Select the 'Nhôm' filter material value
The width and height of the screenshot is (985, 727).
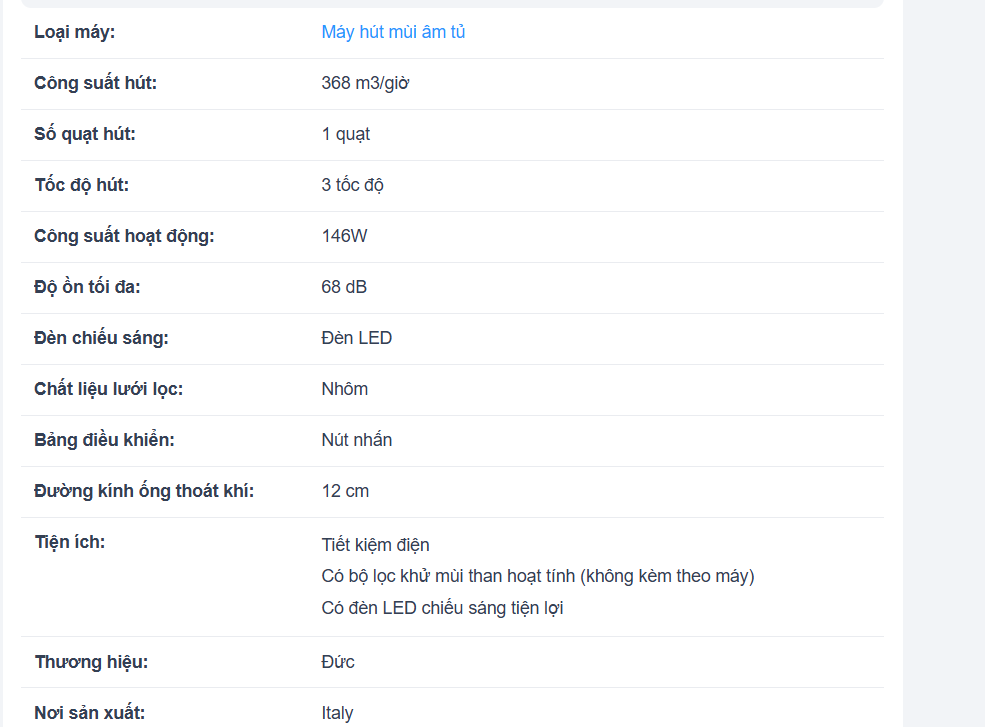(x=344, y=389)
